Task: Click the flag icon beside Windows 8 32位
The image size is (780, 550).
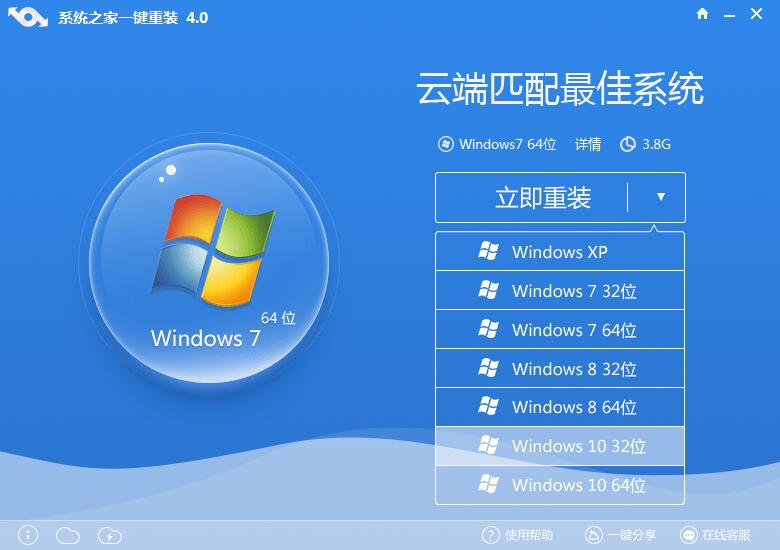Action: point(488,368)
